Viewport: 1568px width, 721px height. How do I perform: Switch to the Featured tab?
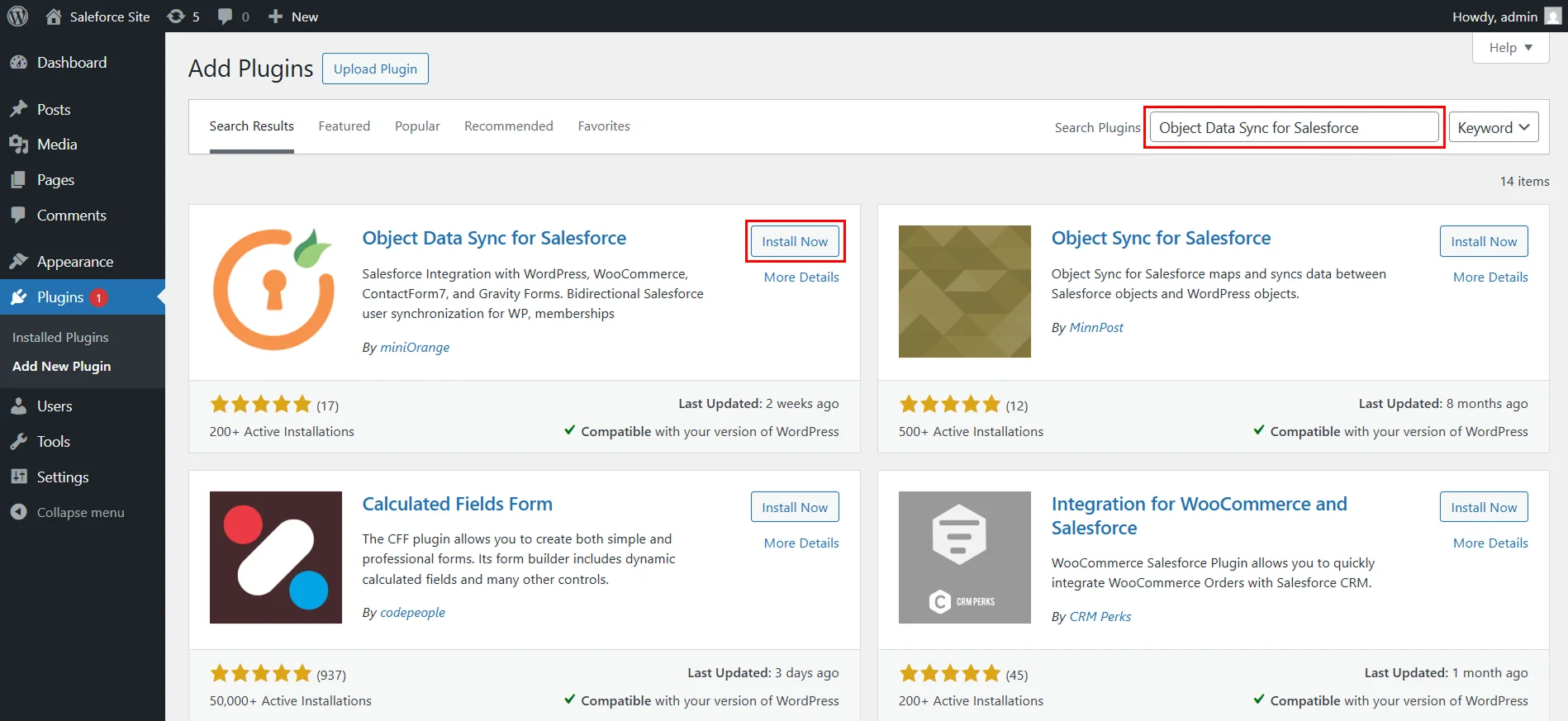344,126
